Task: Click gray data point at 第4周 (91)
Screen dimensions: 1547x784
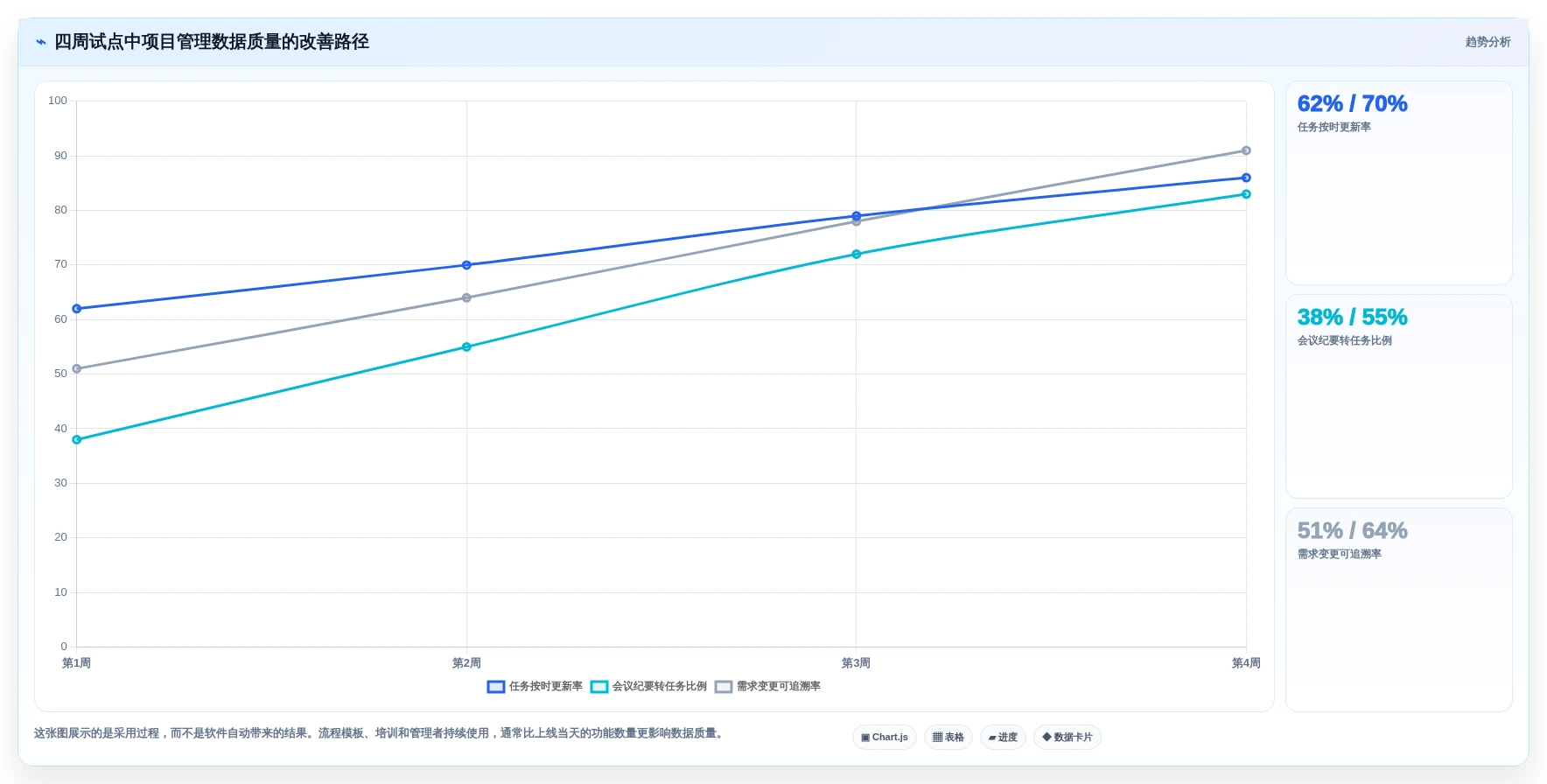Action: (x=1246, y=150)
